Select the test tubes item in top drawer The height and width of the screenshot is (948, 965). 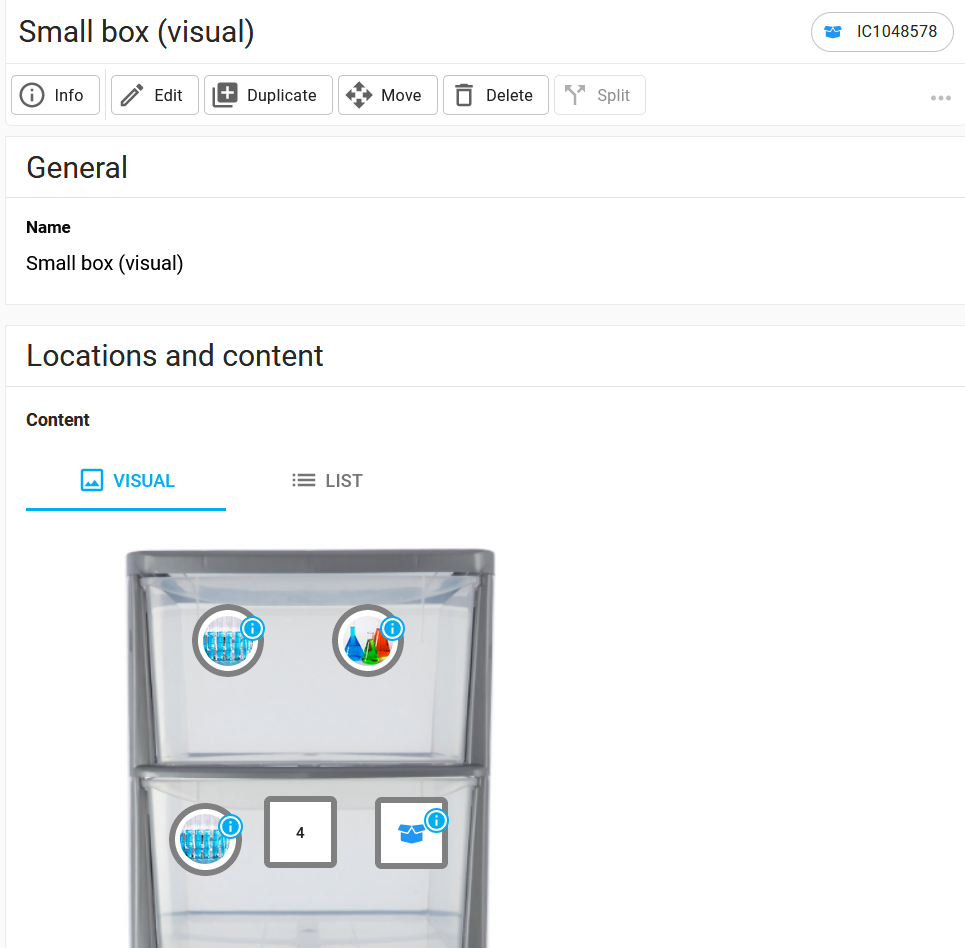228,641
